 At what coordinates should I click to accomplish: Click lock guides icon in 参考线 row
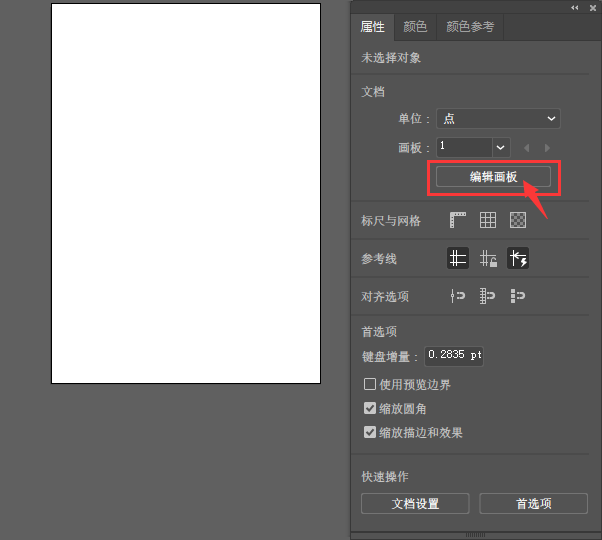(x=488, y=258)
